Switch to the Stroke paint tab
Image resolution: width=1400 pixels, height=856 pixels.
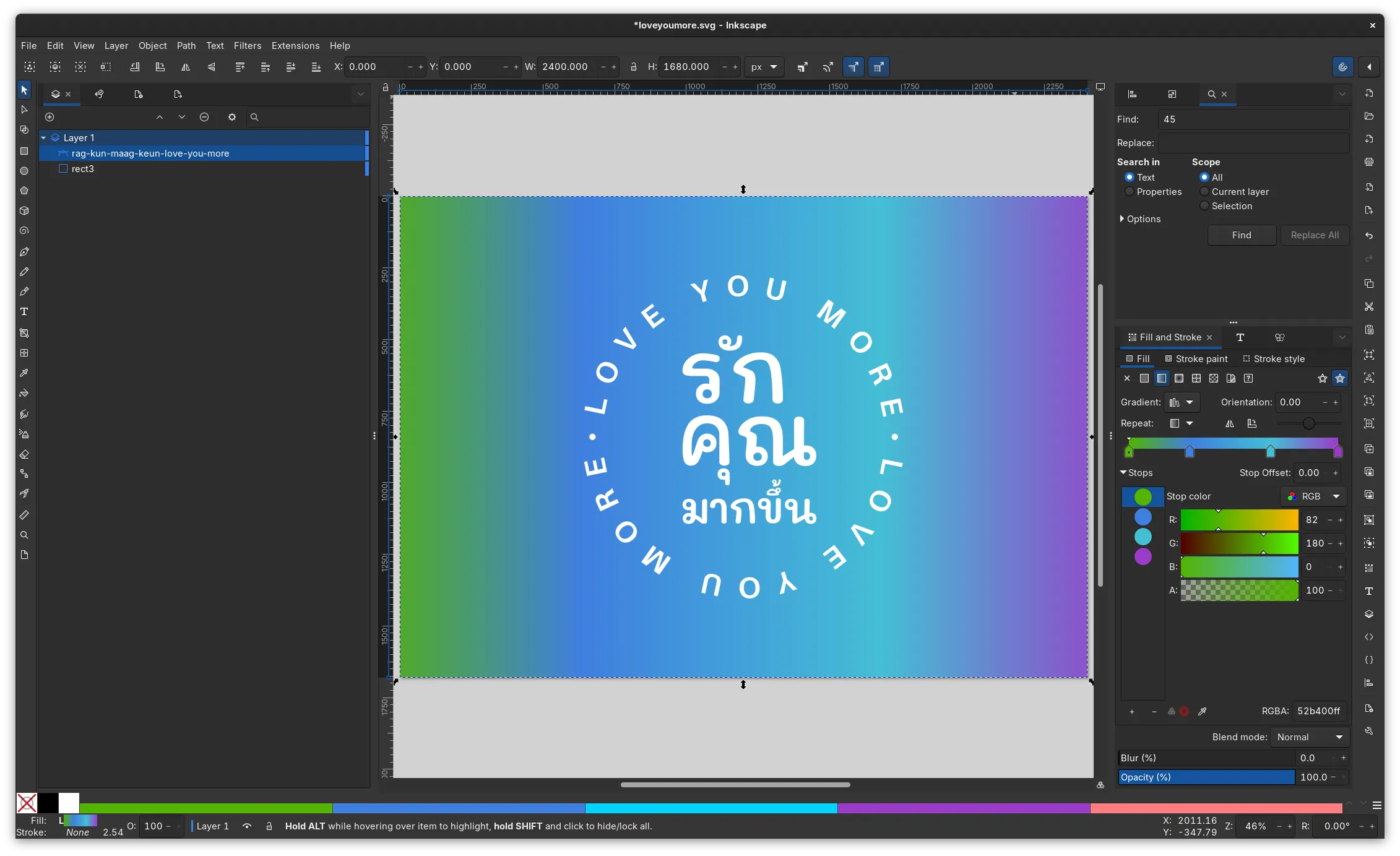click(x=1196, y=359)
